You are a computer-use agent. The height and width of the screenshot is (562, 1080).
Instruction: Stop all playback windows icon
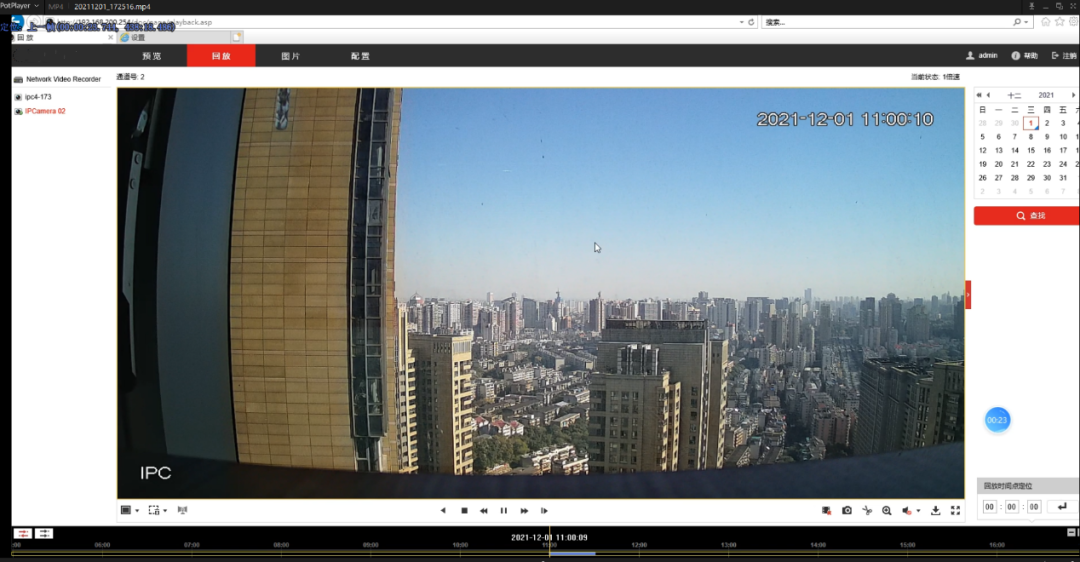click(x=827, y=510)
